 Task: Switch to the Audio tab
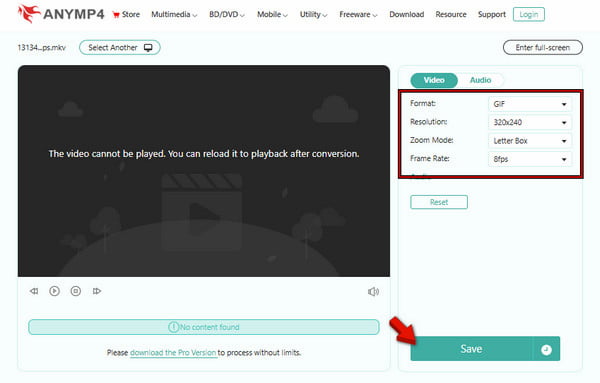click(x=480, y=80)
